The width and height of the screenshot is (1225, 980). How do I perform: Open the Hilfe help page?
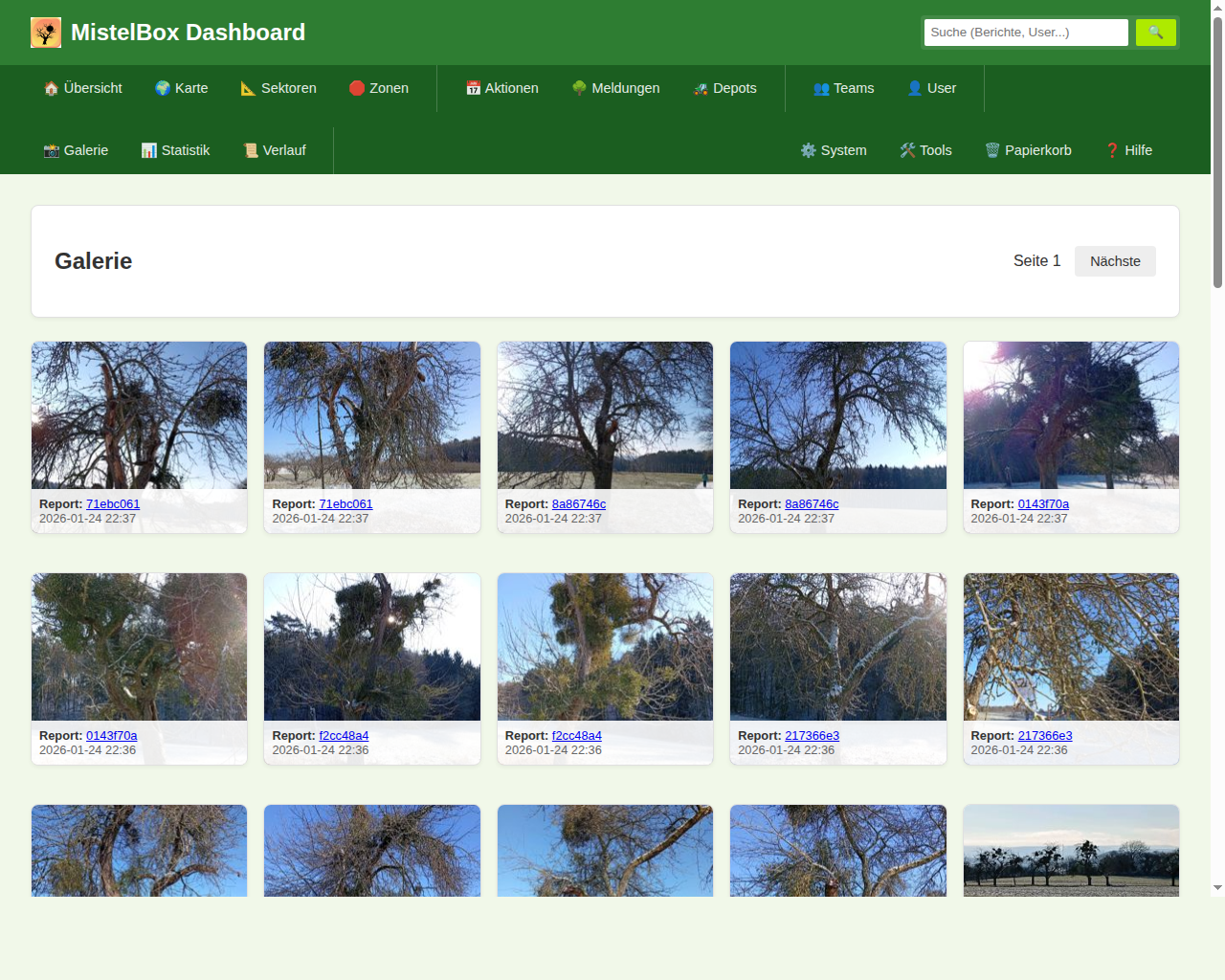pyautogui.click(x=1128, y=150)
